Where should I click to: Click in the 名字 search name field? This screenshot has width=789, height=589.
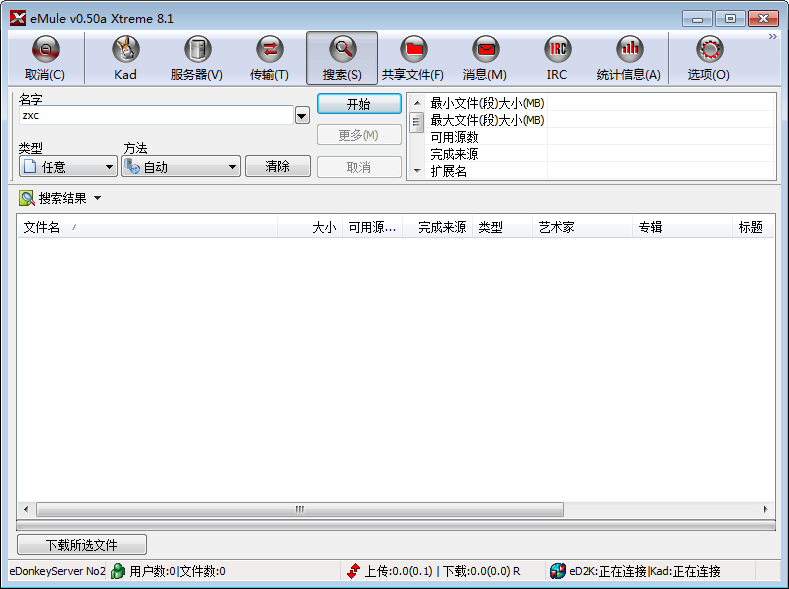tap(156, 115)
